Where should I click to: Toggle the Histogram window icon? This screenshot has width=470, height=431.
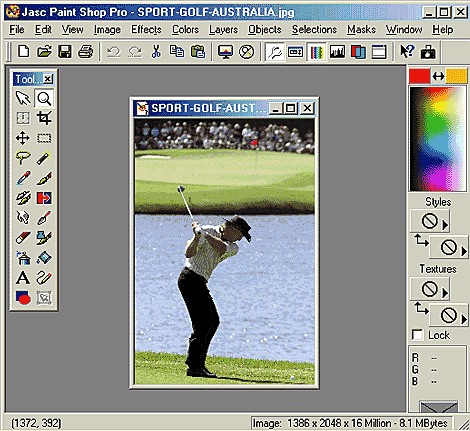pos(337,52)
